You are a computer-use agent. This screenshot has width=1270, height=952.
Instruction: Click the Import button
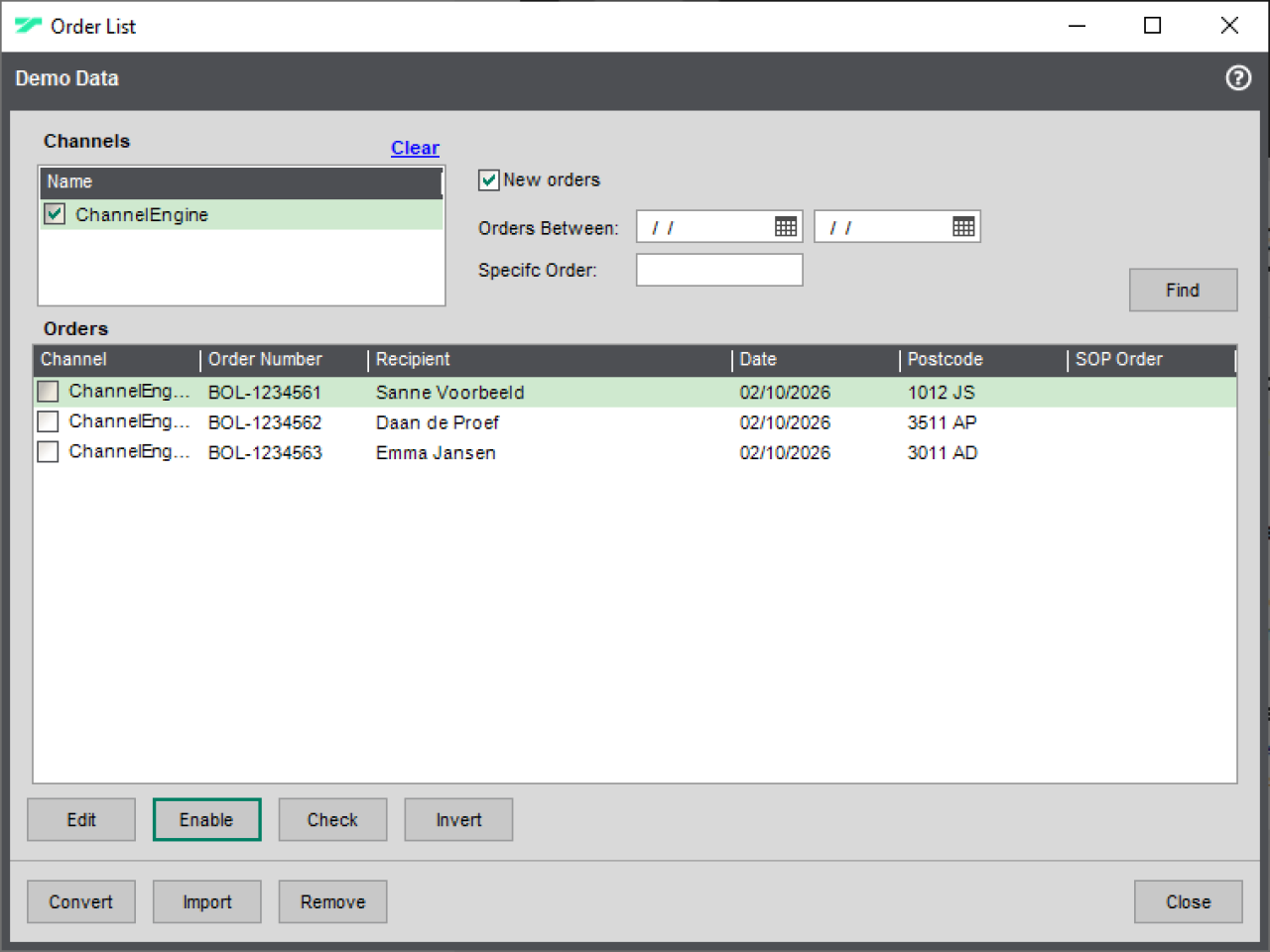pos(206,902)
